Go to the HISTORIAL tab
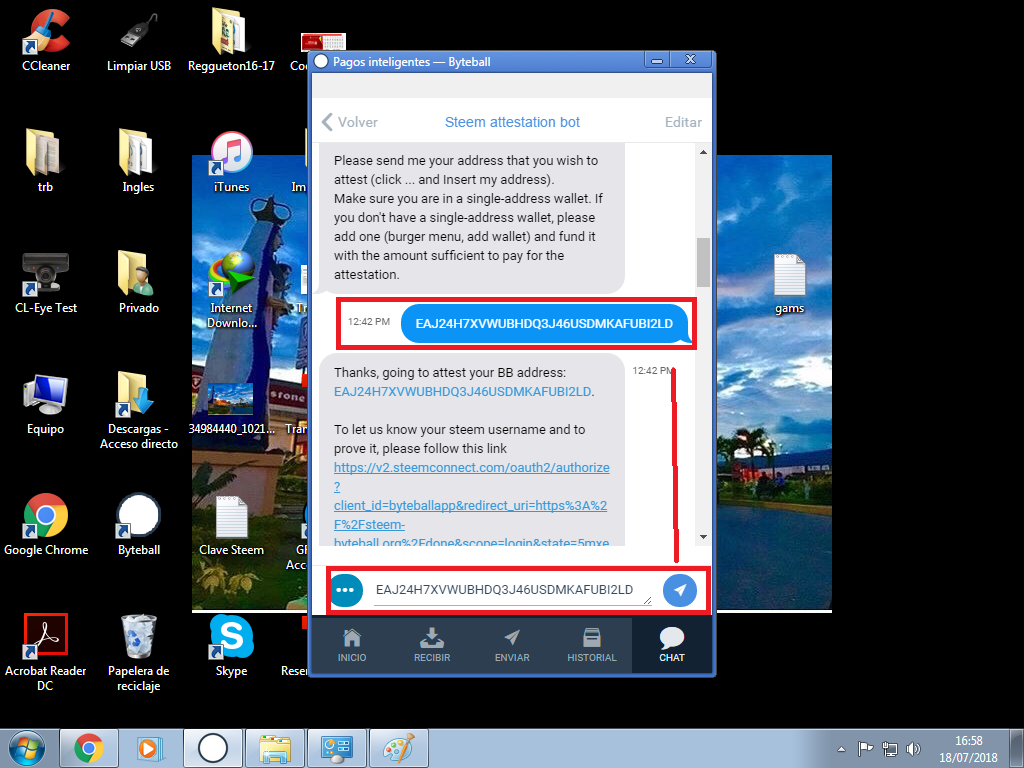1024x768 pixels. (592, 645)
